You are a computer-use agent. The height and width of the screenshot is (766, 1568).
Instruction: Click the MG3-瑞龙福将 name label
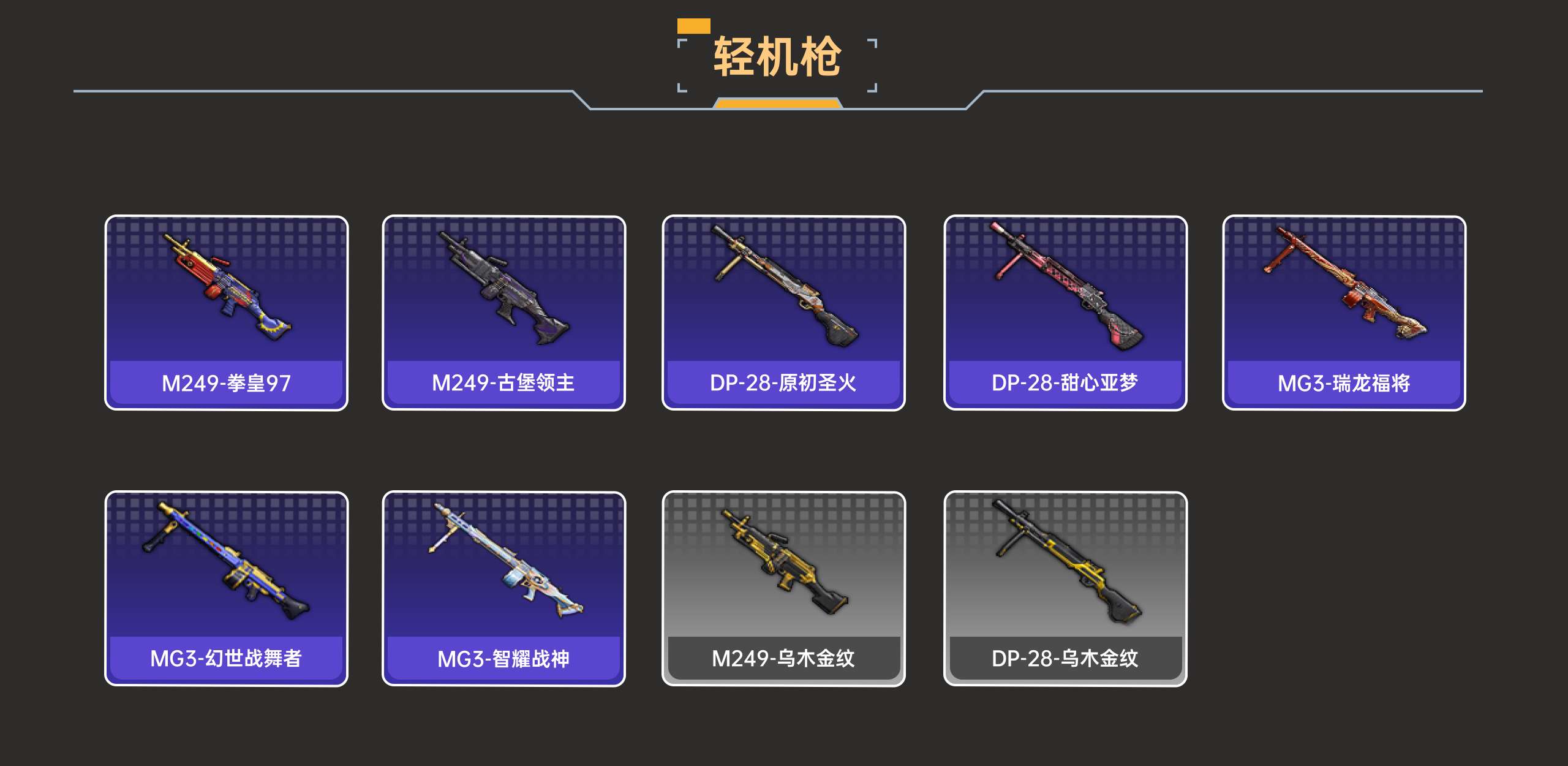(1344, 384)
